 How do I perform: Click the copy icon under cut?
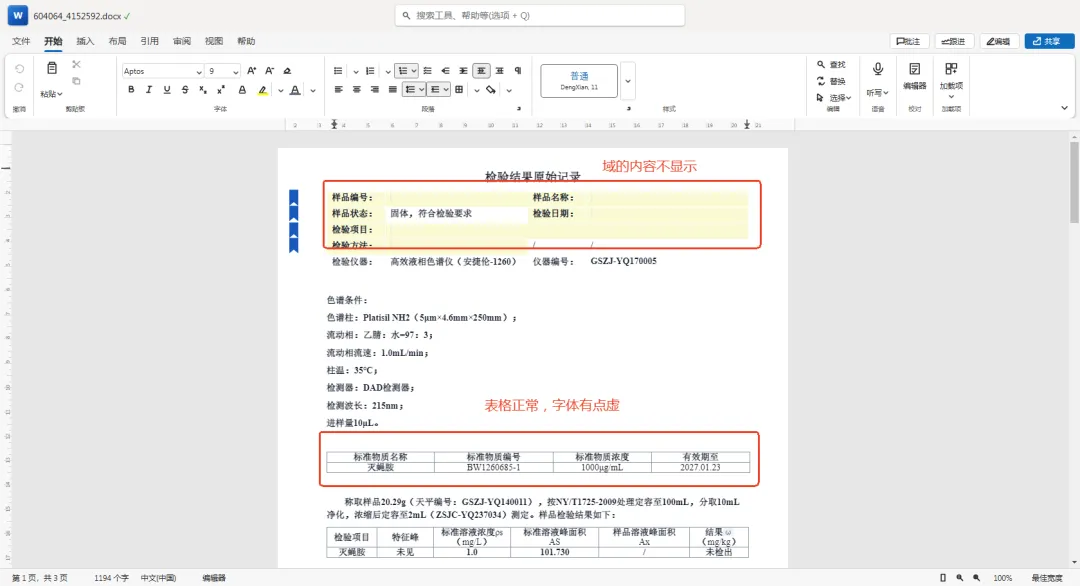(x=76, y=81)
